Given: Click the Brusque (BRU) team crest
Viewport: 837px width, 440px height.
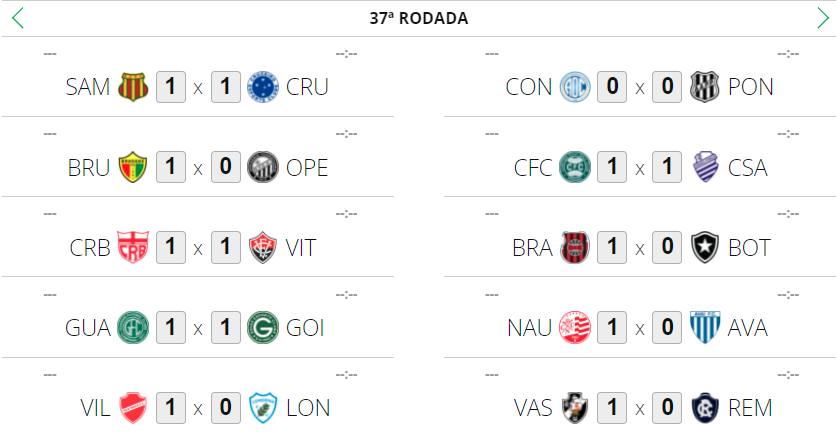Looking at the screenshot, I should pos(133,167).
